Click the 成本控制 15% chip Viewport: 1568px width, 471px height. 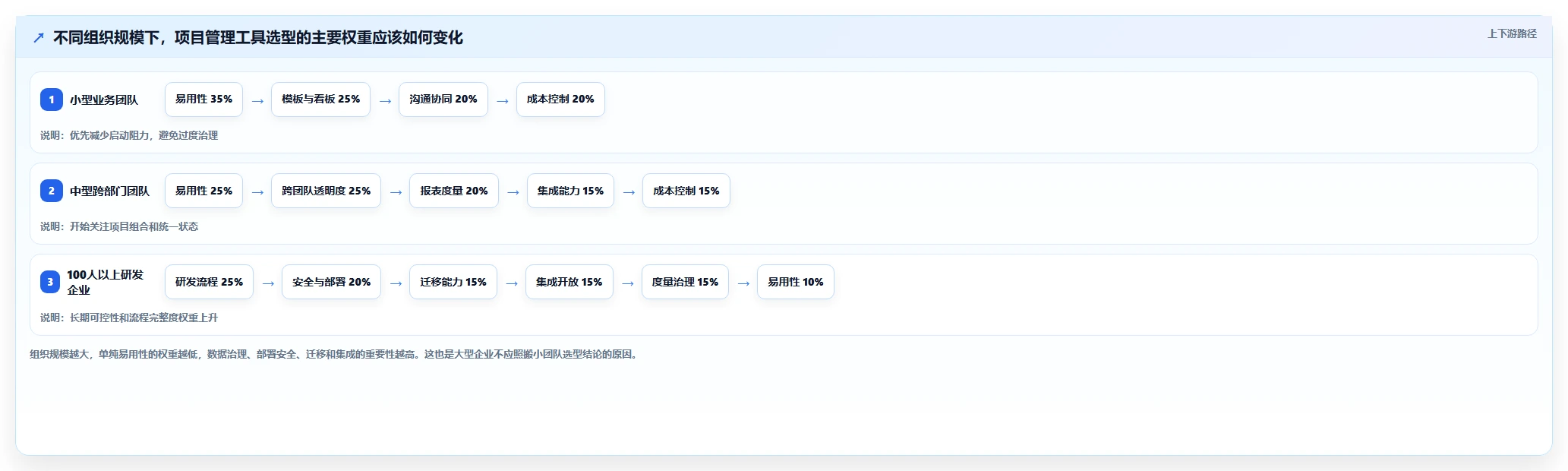coord(686,191)
